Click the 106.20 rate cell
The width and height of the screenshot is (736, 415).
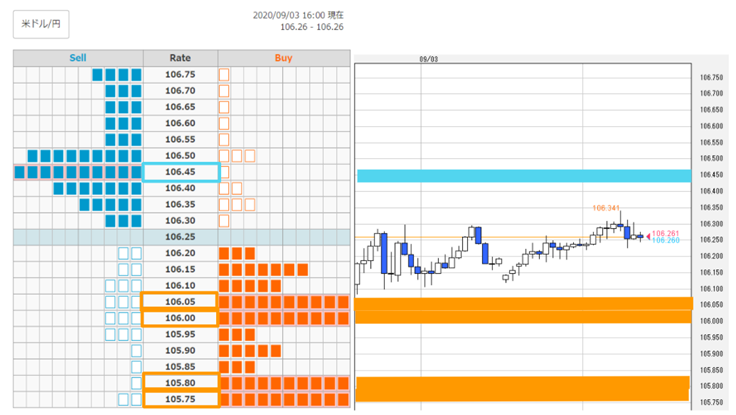coord(180,253)
